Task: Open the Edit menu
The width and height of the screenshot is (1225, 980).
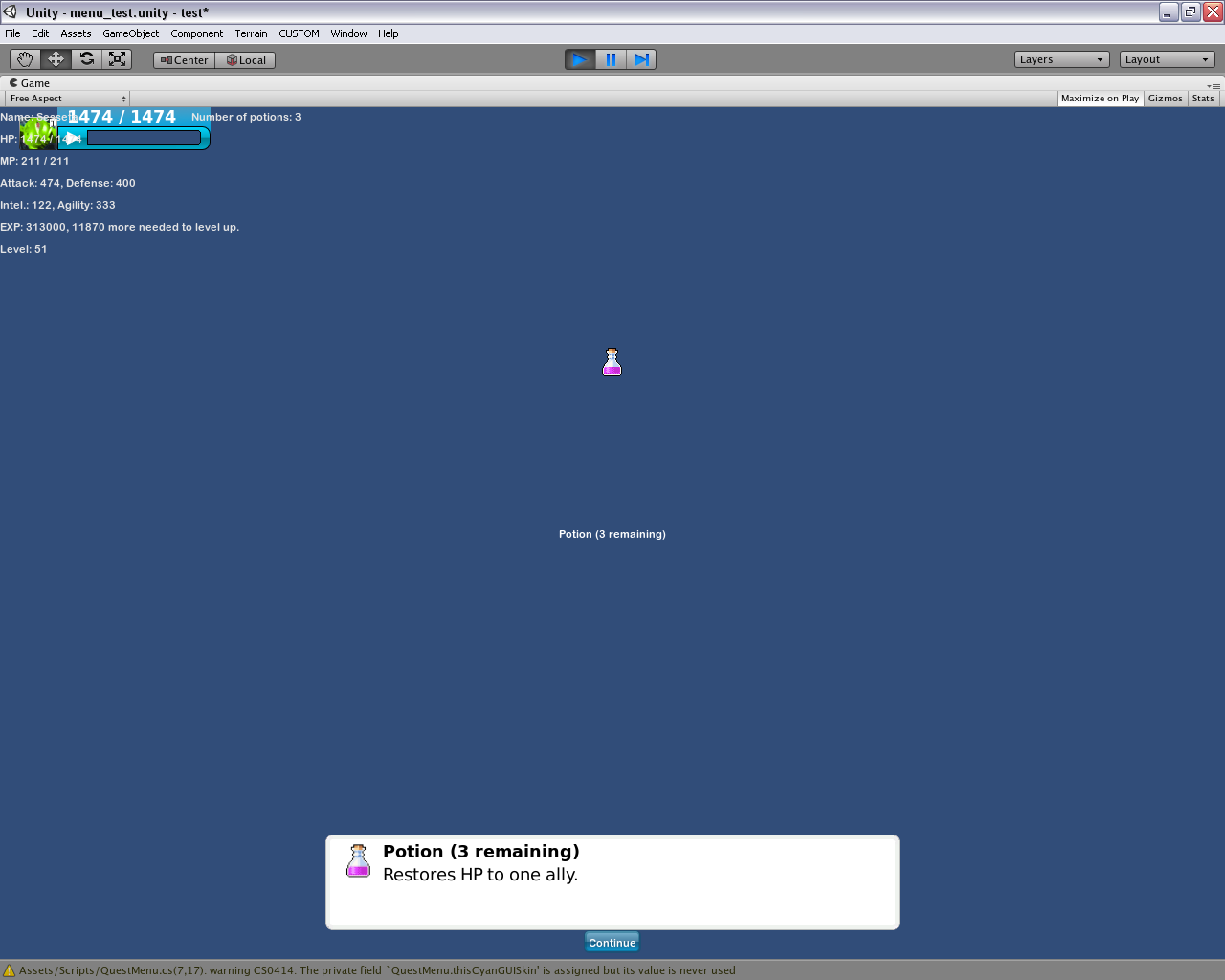Action: click(x=40, y=33)
